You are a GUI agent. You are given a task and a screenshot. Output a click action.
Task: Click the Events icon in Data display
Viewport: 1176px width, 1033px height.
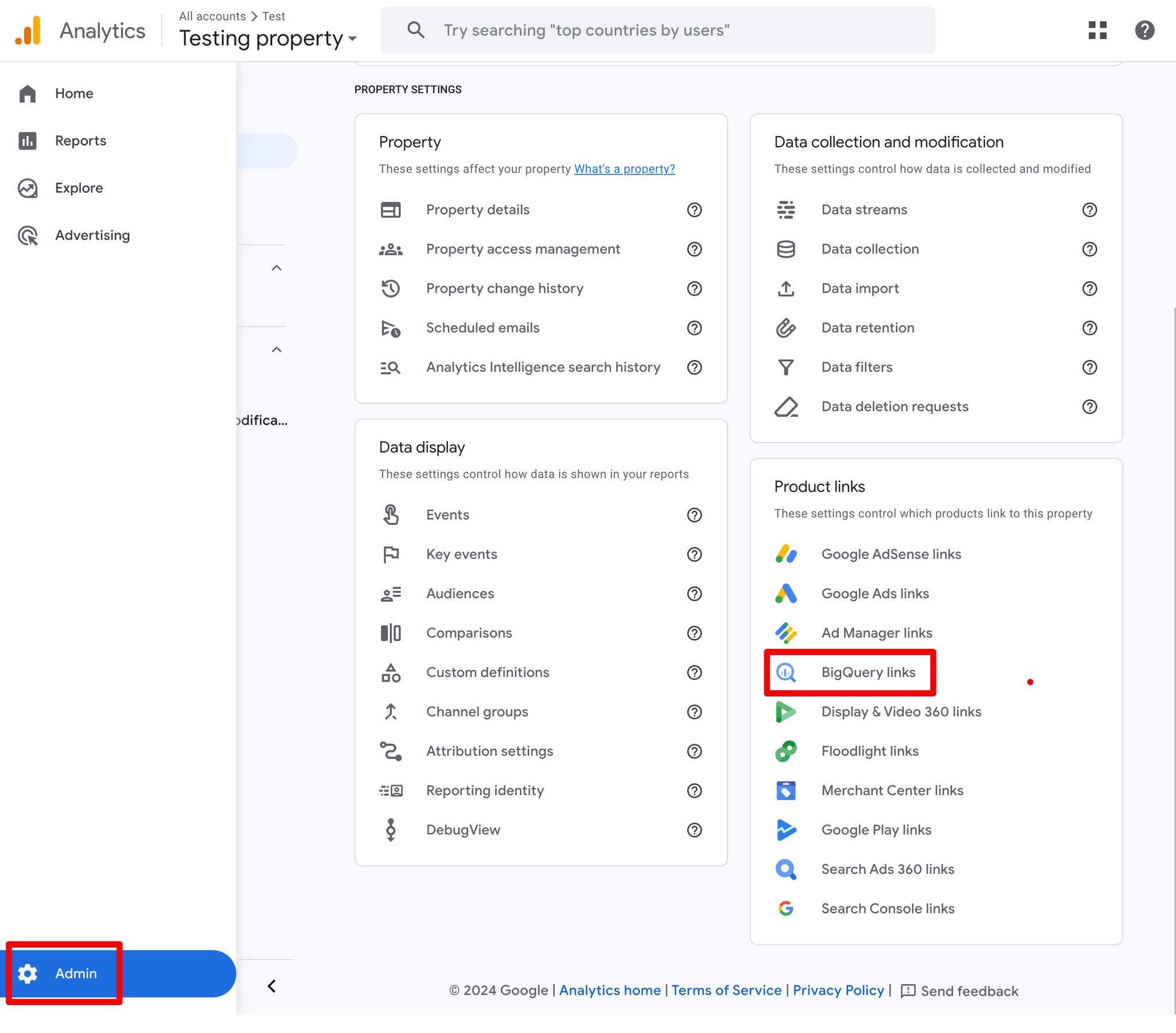point(390,515)
